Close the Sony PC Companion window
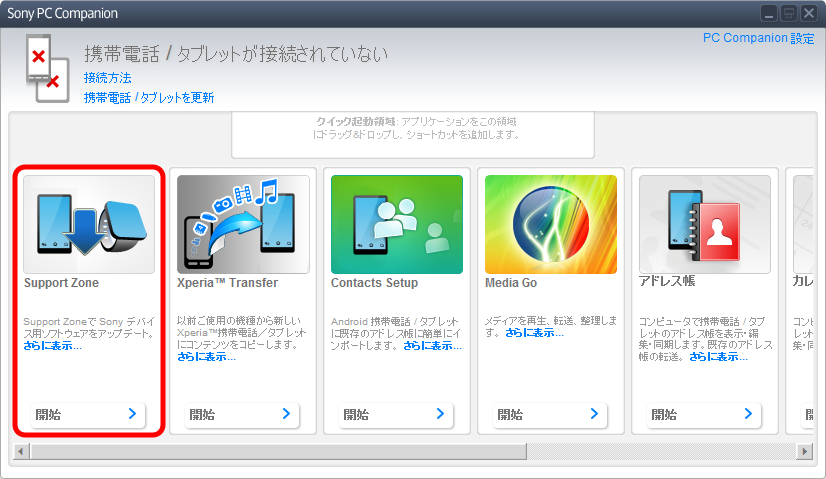Screen dimensions: 826x479 click(x=809, y=13)
